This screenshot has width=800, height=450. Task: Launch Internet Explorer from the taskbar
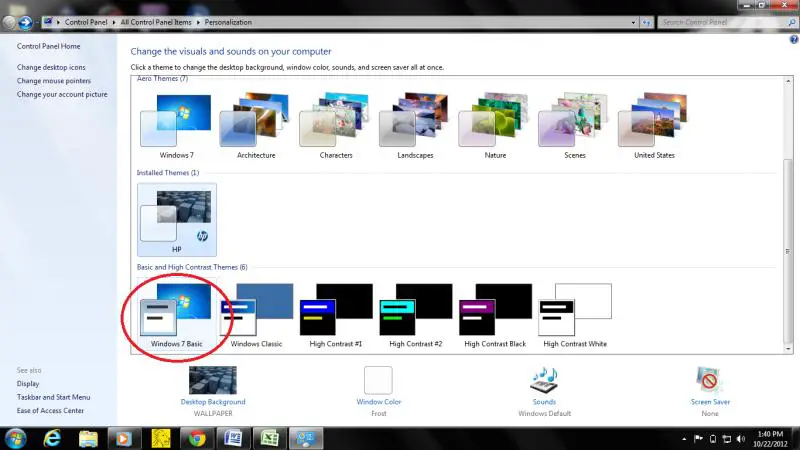pyautogui.click(x=52, y=439)
